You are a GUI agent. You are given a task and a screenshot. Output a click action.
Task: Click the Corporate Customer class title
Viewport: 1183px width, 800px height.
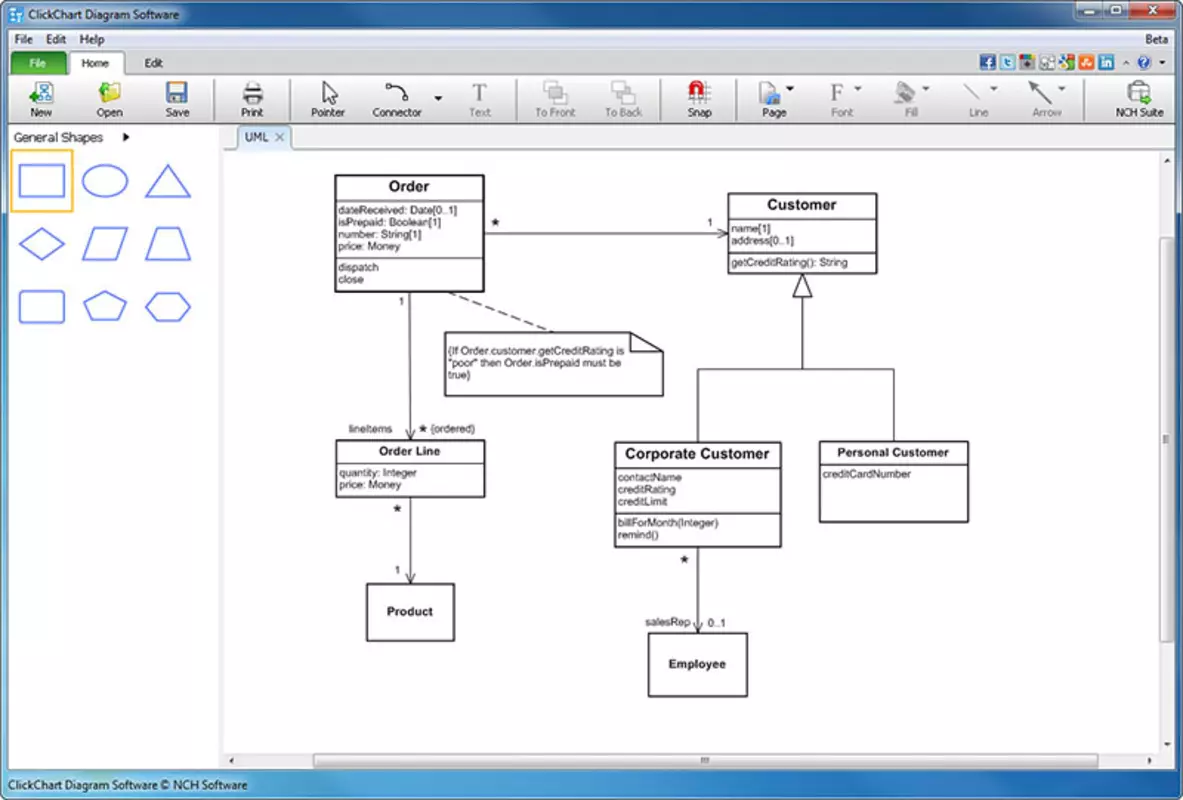pos(697,454)
